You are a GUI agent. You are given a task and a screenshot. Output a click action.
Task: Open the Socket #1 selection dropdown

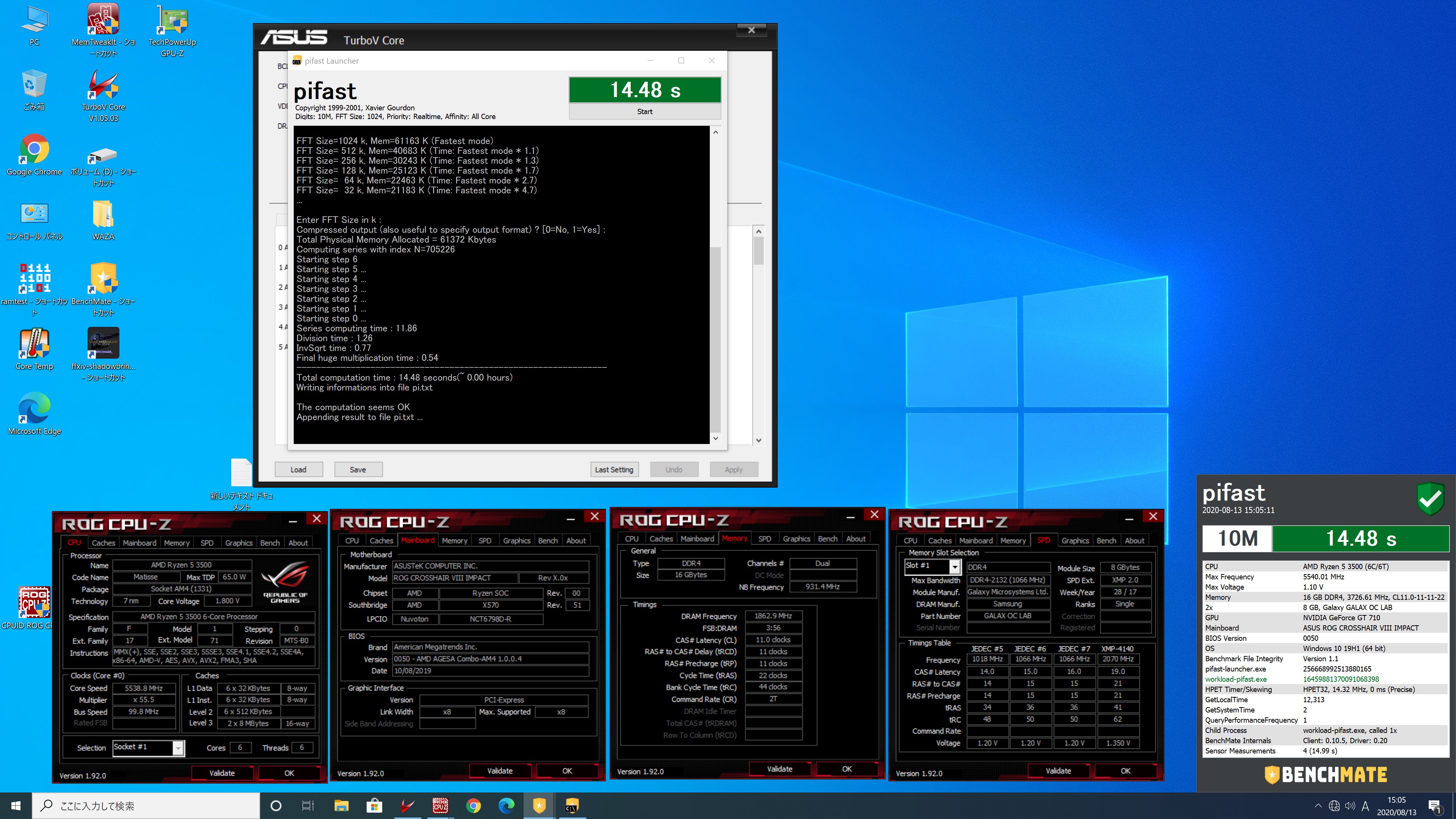coord(178,748)
